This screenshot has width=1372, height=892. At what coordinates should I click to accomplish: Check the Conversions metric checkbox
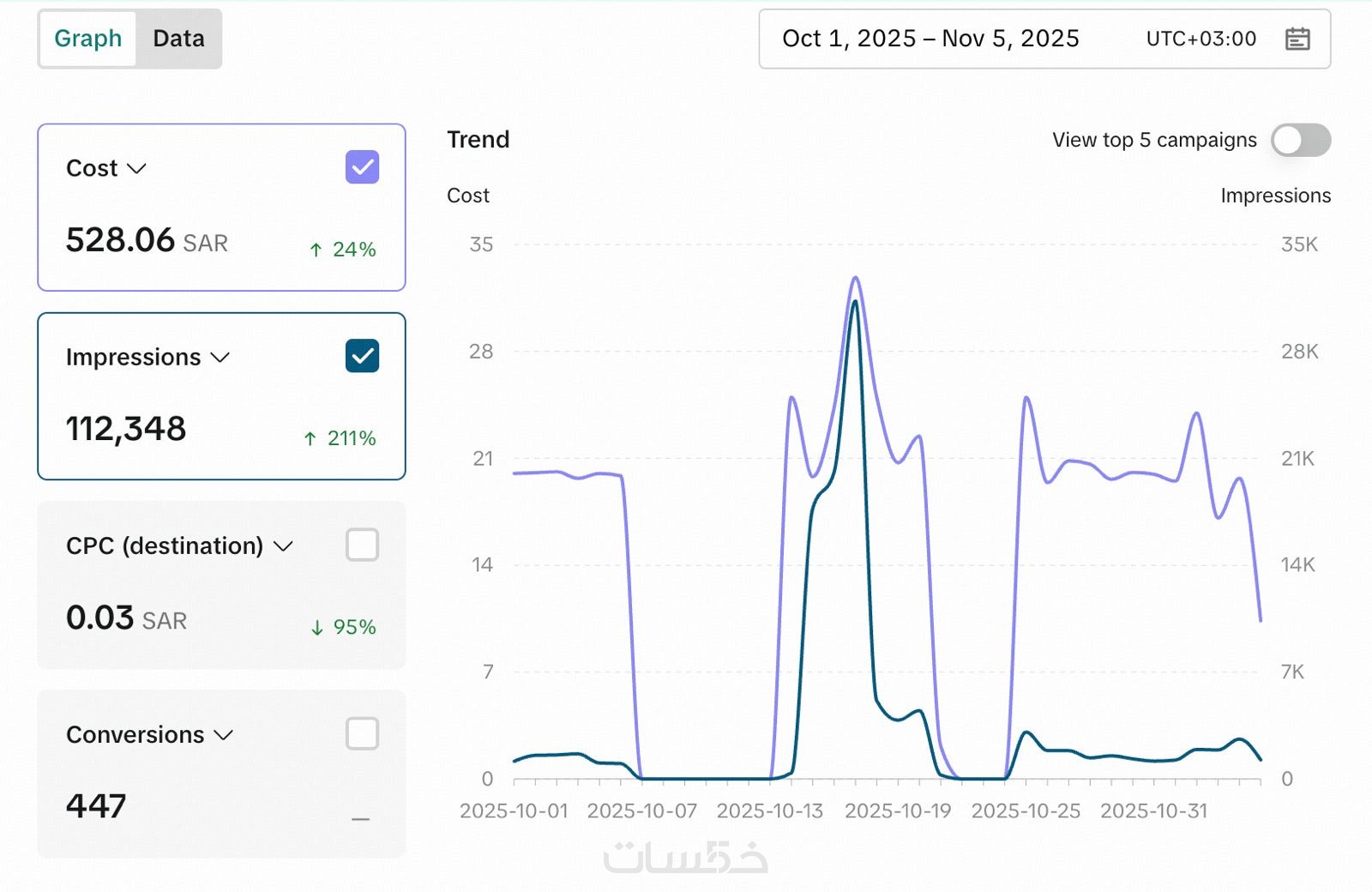[x=362, y=733]
